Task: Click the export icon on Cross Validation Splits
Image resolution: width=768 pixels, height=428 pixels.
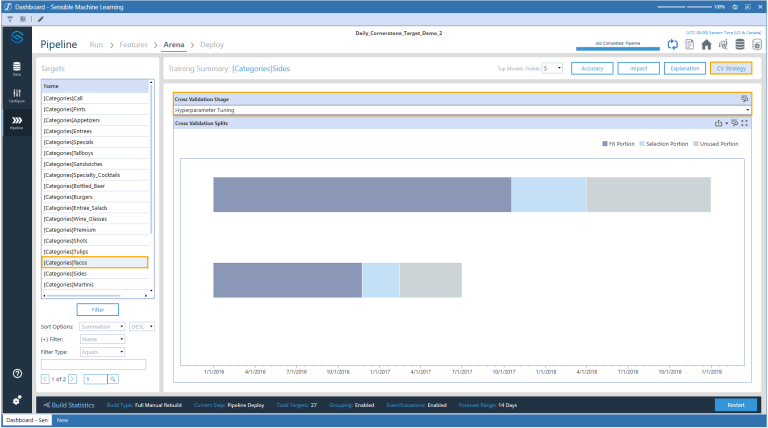Action: coord(719,123)
